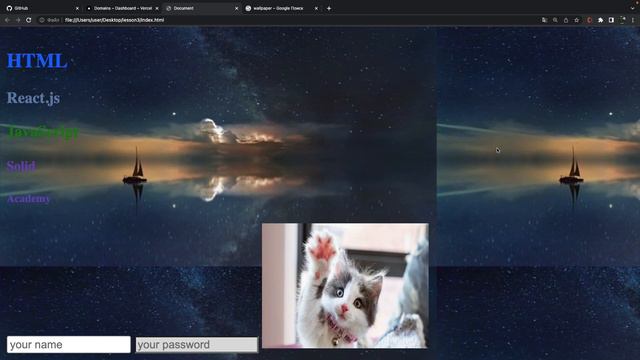Open the zoom magnifier icon
640x360 pixels.
(x=555, y=20)
